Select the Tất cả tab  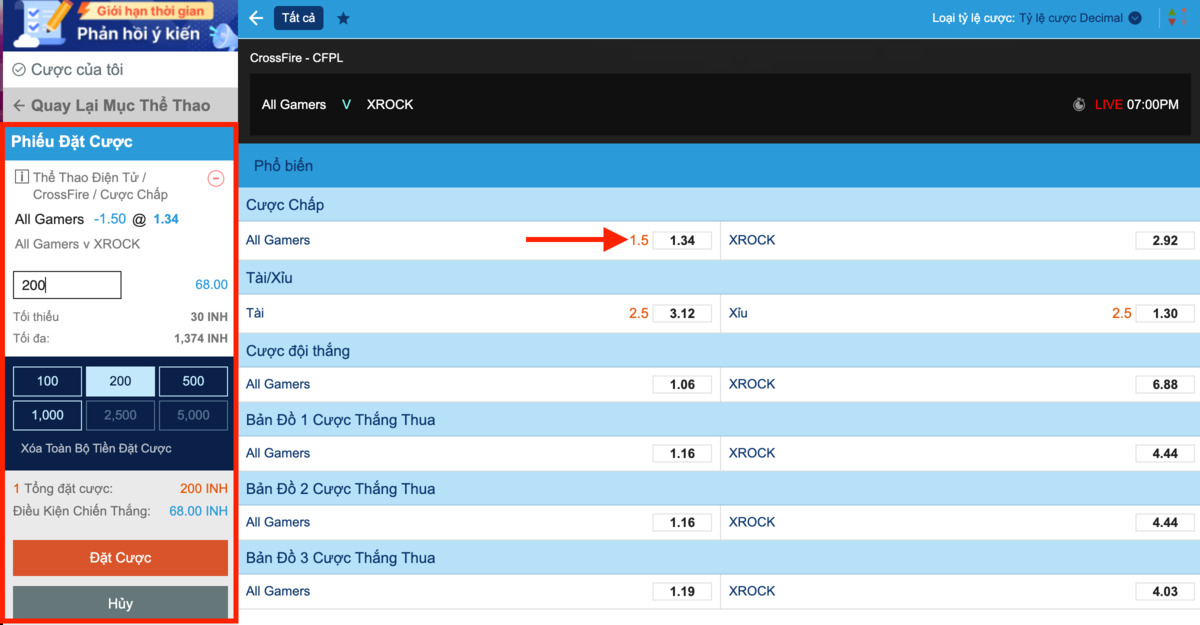pos(299,18)
